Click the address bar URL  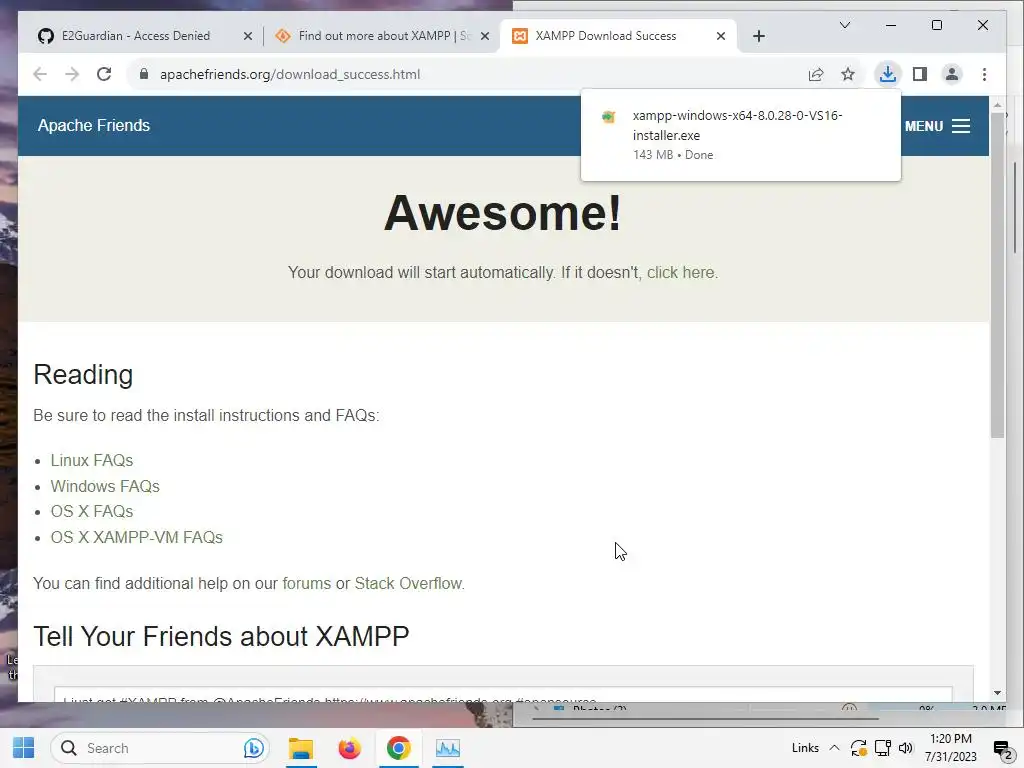(x=290, y=74)
